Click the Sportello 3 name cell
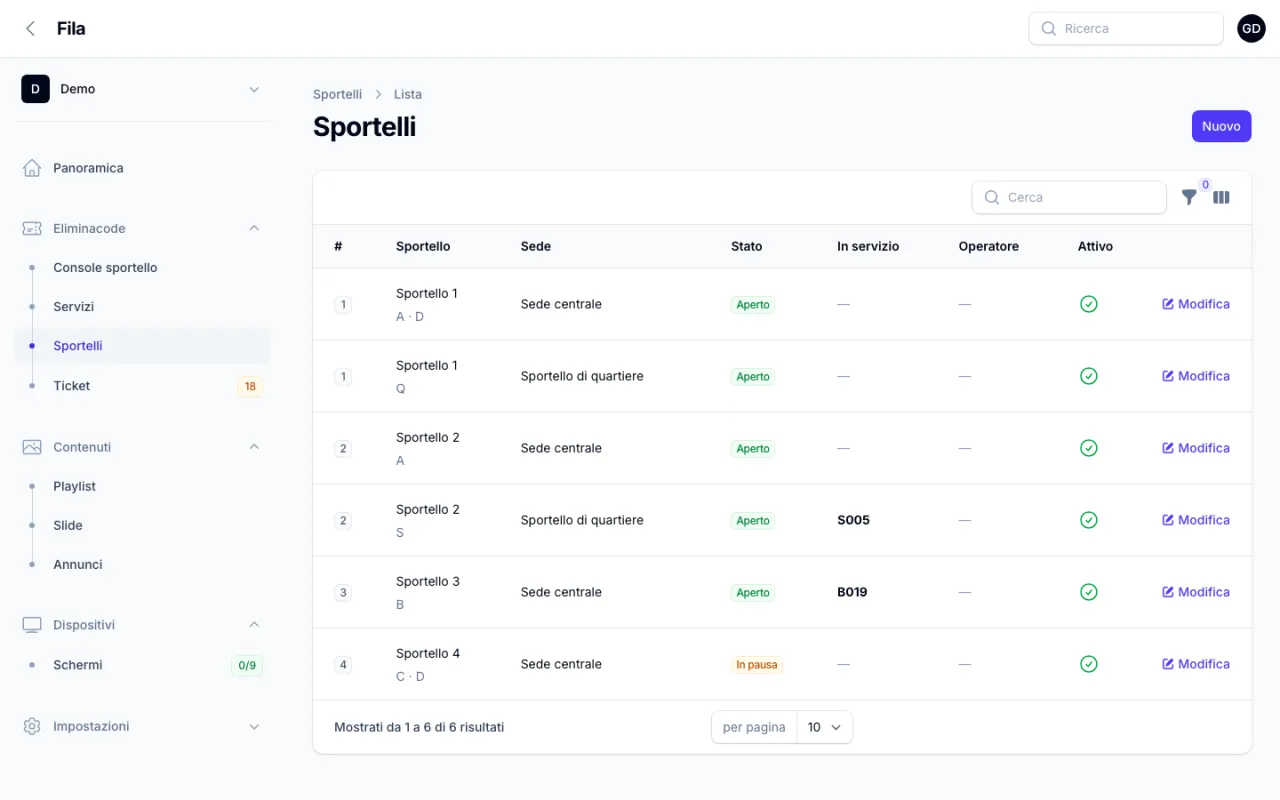1280x800 pixels. pyautogui.click(x=428, y=592)
